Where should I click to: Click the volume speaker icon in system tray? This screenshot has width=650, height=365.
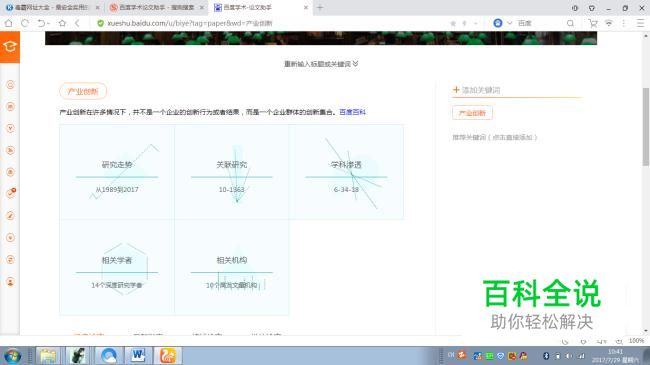tap(569, 356)
